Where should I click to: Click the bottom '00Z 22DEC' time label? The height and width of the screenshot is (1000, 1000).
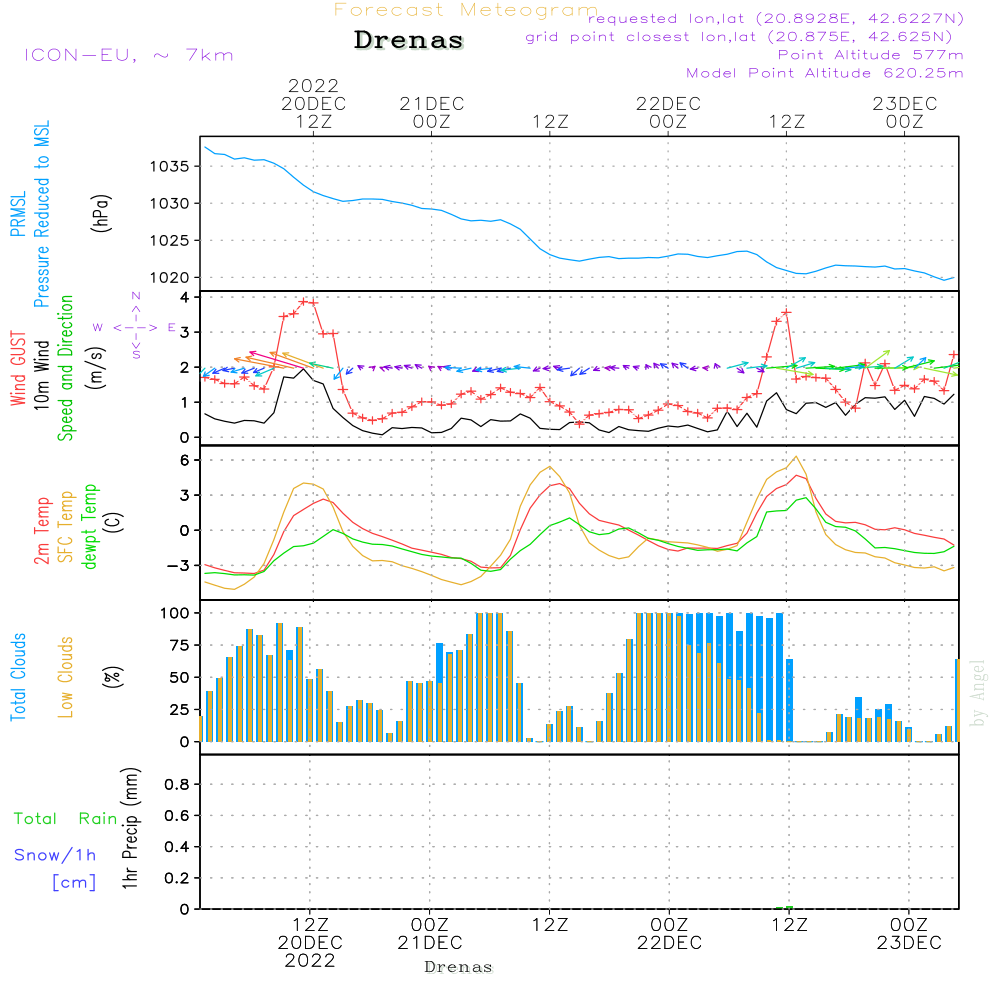click(x=670, y=934)
